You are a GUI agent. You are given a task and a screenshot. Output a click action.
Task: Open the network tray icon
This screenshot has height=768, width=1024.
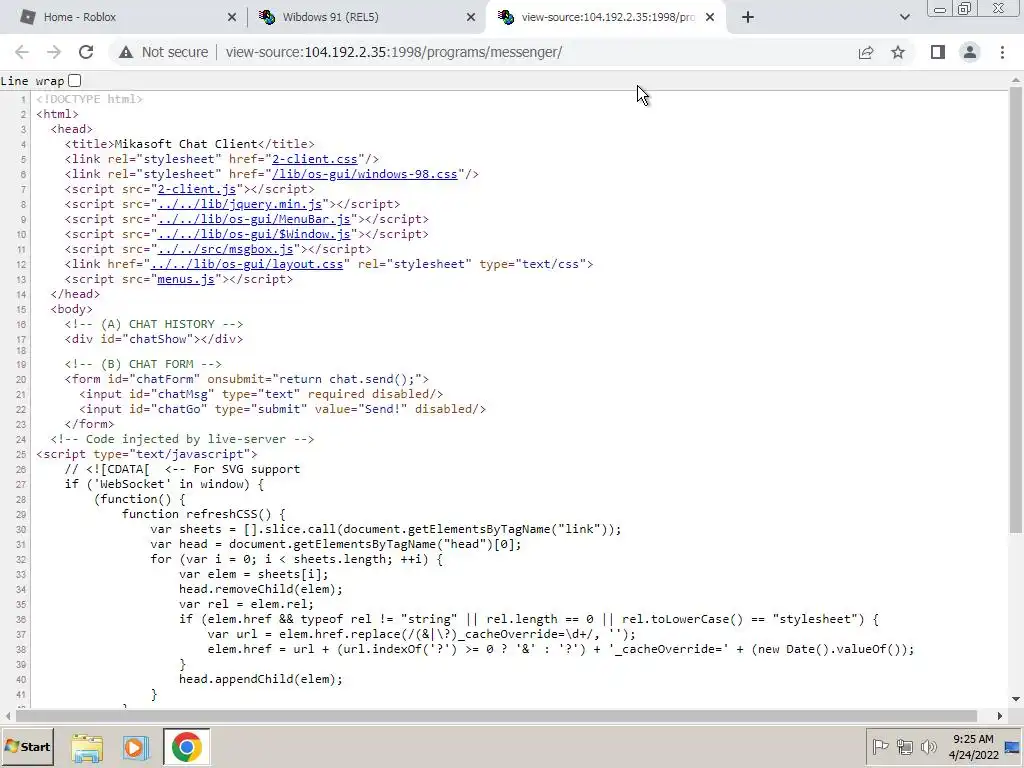[x=904, y=746]
